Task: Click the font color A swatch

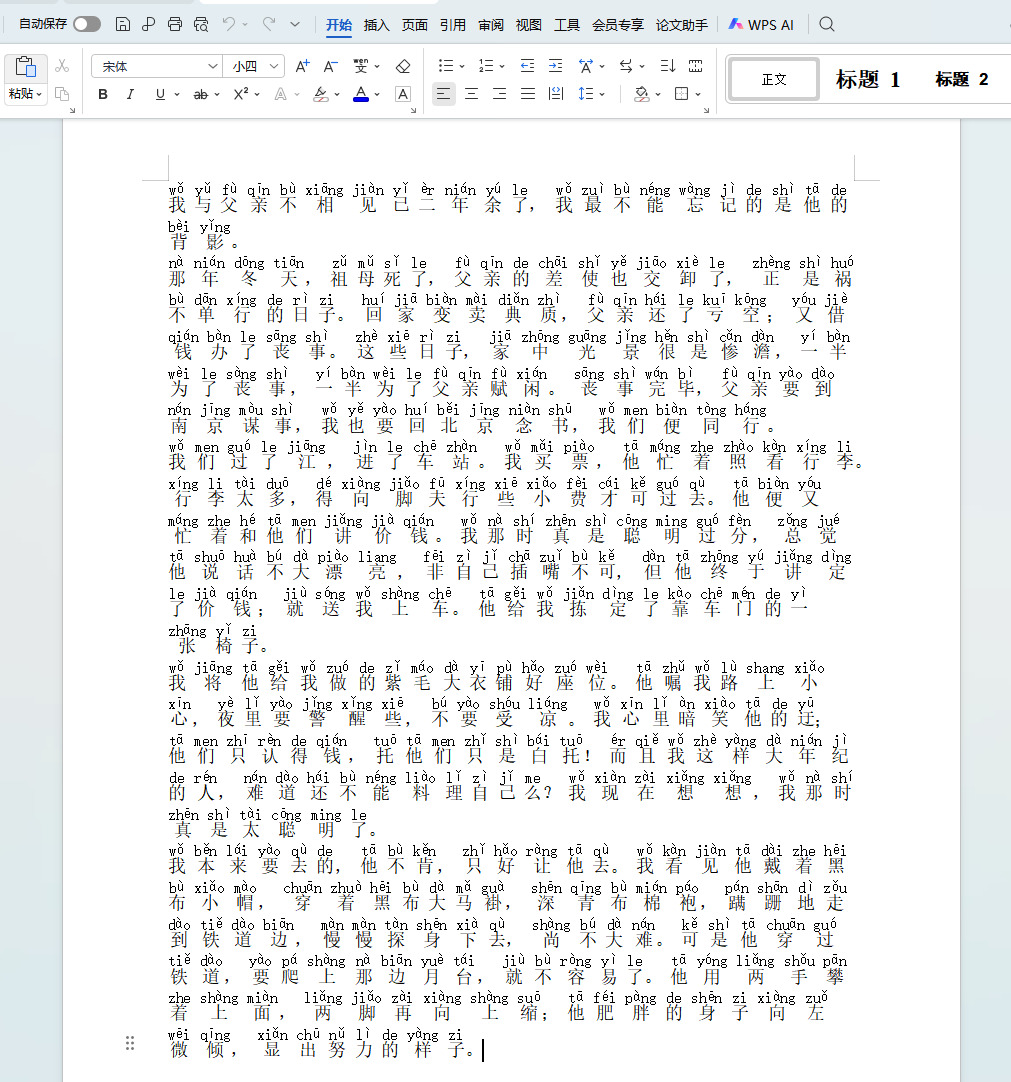Action: pos(361,94)
